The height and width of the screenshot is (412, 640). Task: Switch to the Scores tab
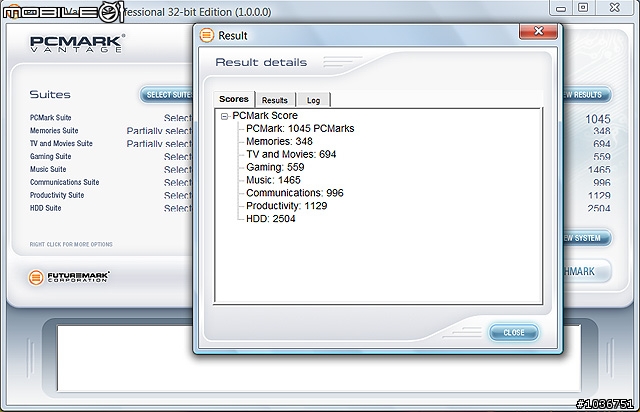[x=234, y=99]
